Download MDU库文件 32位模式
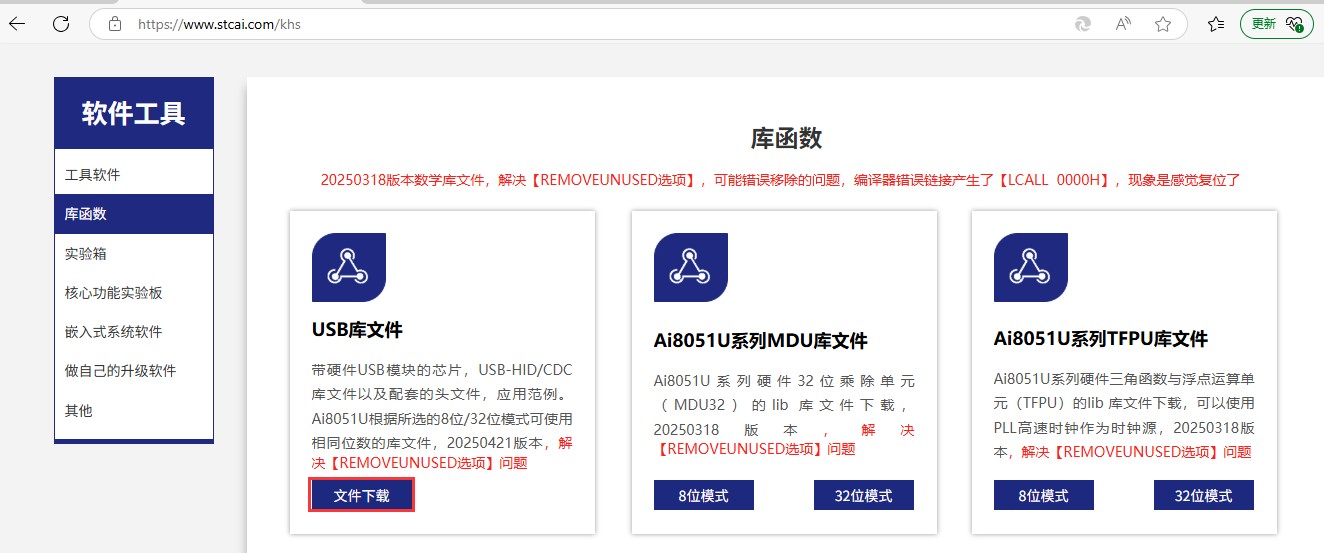Screen dimensions: 1324x553 [x=864, y=496]
